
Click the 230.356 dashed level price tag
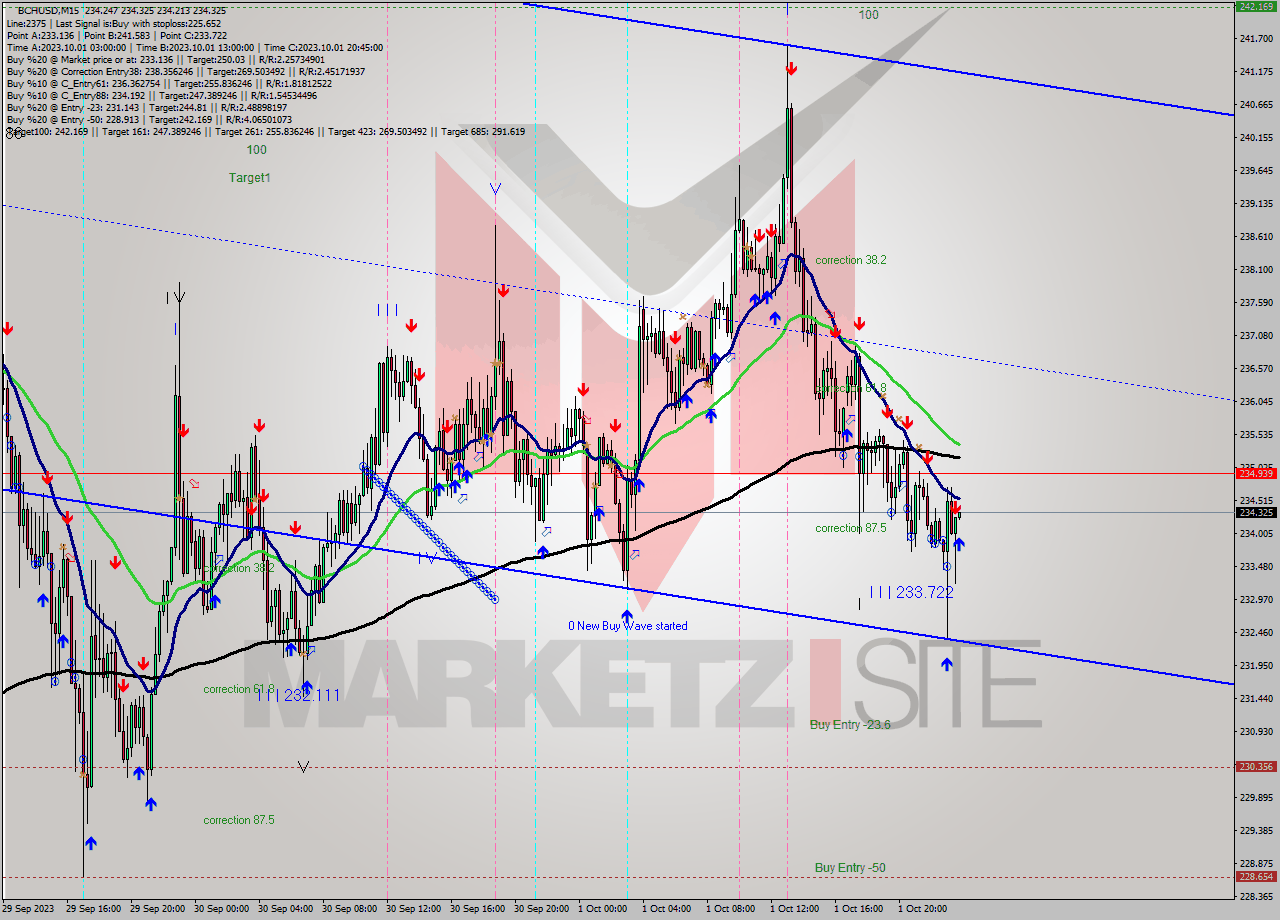tap(1257, 767)
